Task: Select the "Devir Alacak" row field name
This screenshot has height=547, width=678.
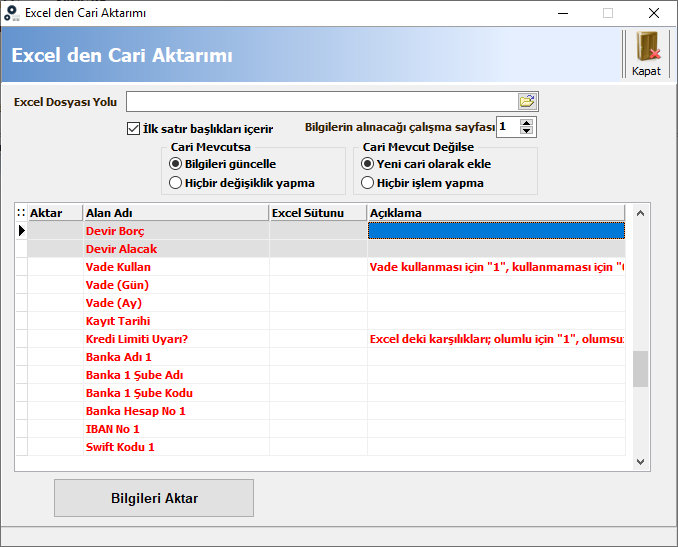Action: point(122,249)
